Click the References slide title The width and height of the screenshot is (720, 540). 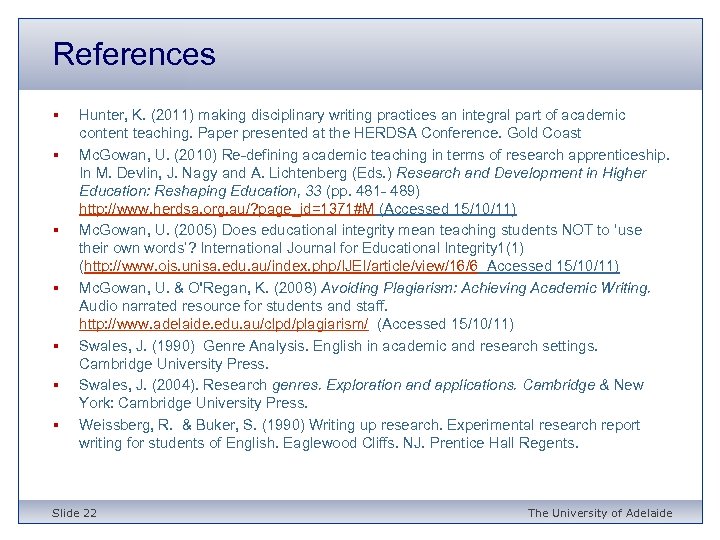point(134,54)
